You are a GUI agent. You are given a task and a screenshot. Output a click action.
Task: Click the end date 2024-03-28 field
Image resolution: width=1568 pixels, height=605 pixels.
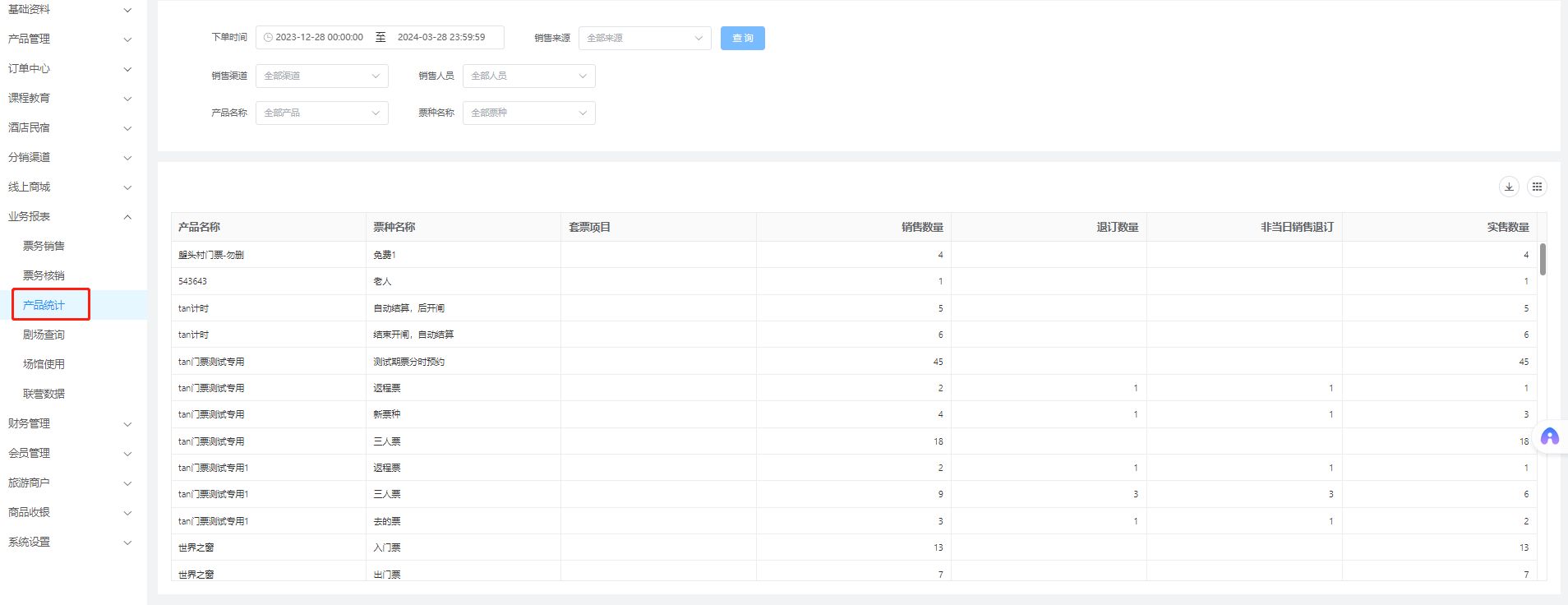(441, 38)
